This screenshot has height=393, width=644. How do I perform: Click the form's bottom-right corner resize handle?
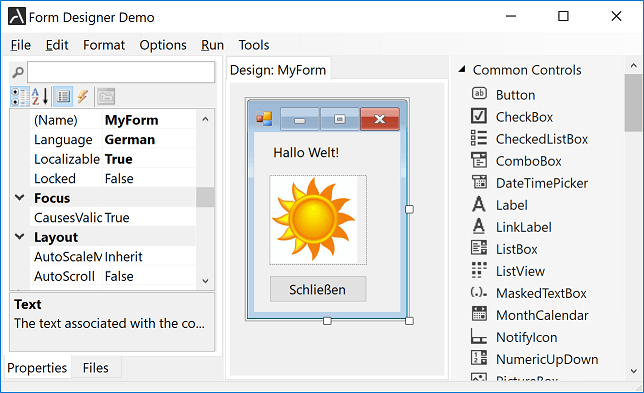pos(409,321)
